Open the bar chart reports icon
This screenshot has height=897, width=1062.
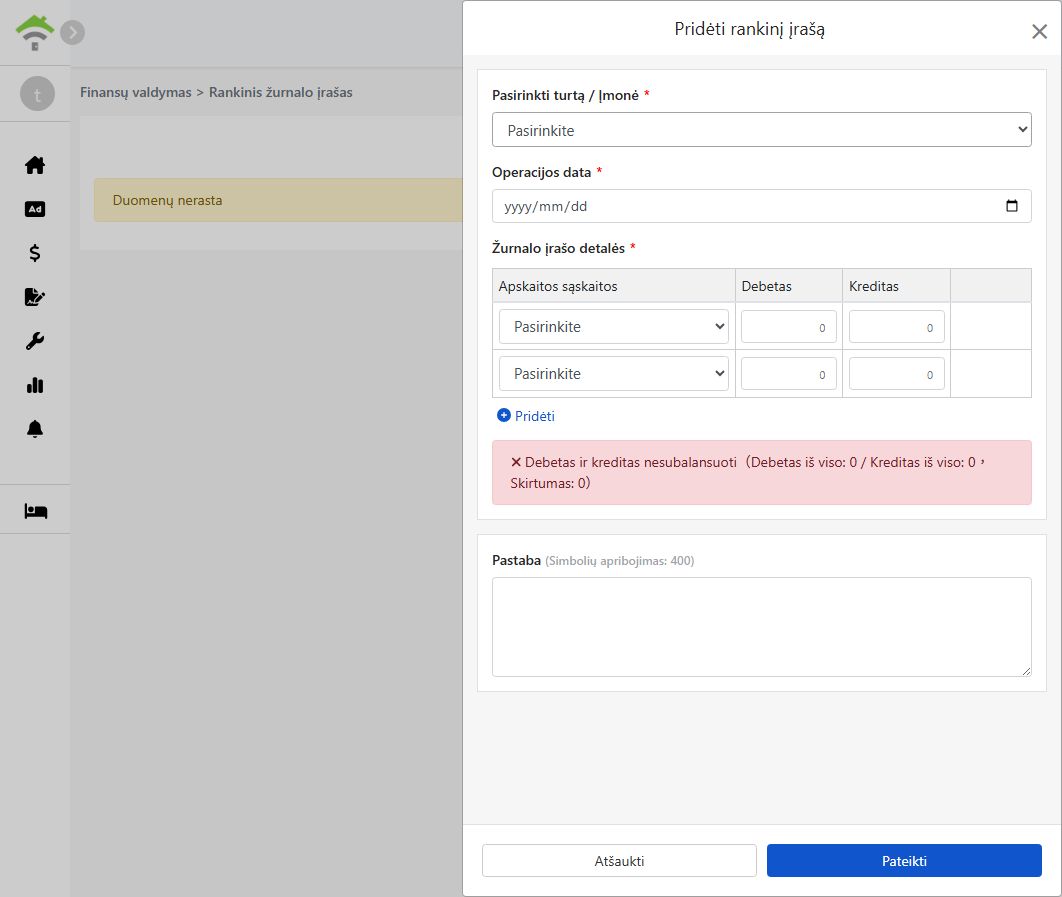point(35,385)
